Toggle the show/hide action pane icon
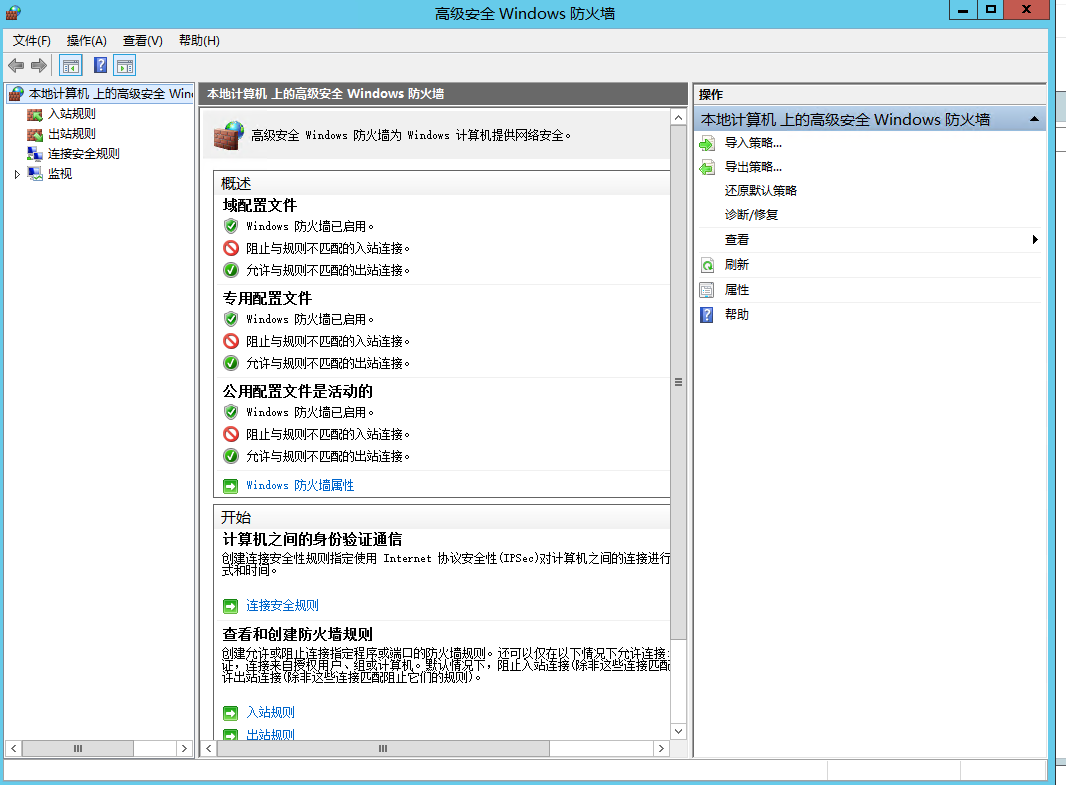Viewport: 1066px width, 785px height. coord(125,66)
